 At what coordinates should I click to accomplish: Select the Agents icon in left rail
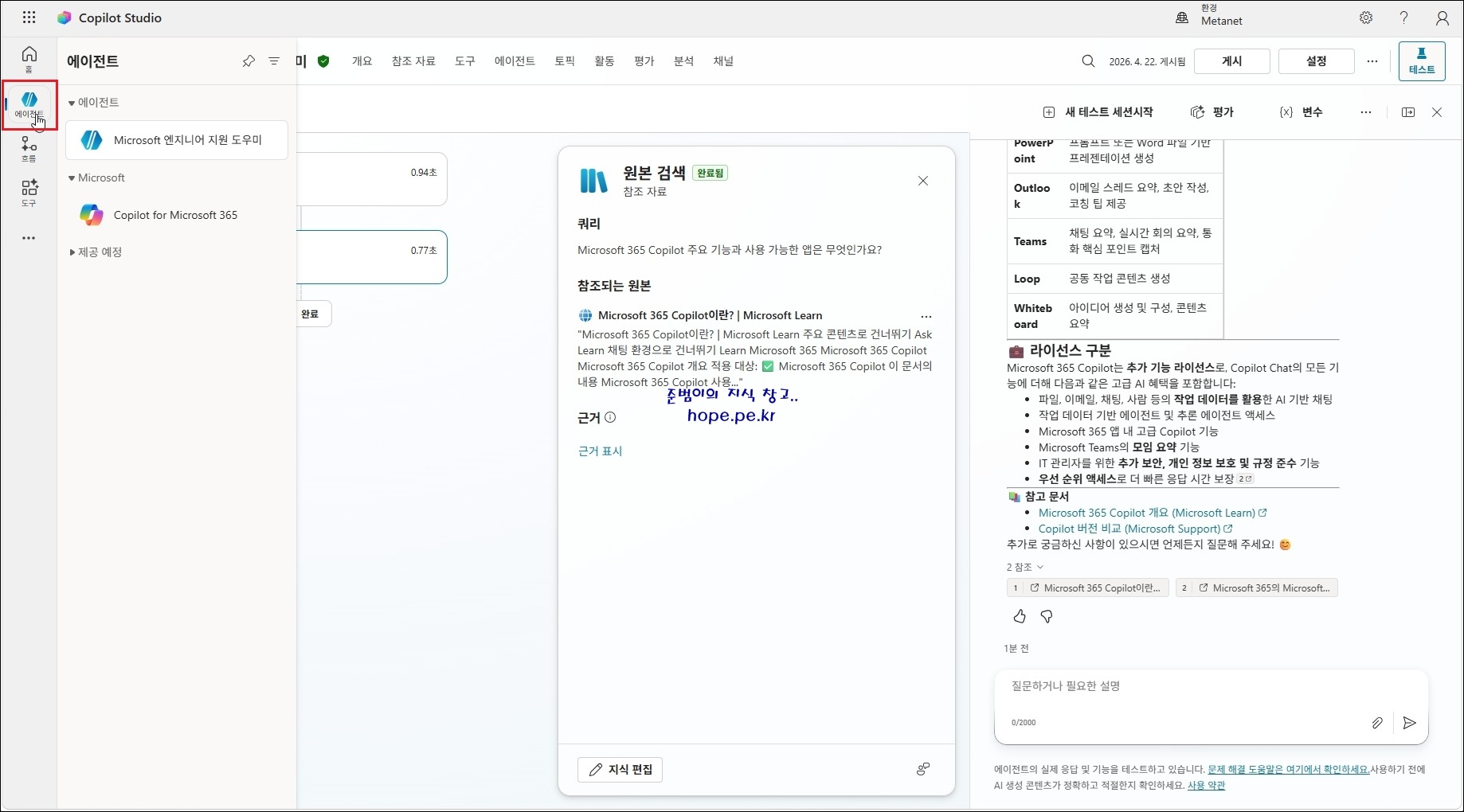click(x=29, y=104)
